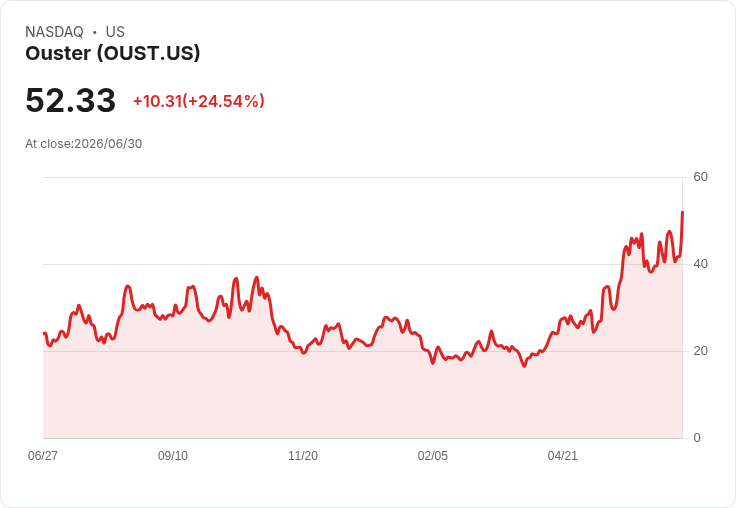
Task: Click the starting point of the price line
Action: coord(44,333)
